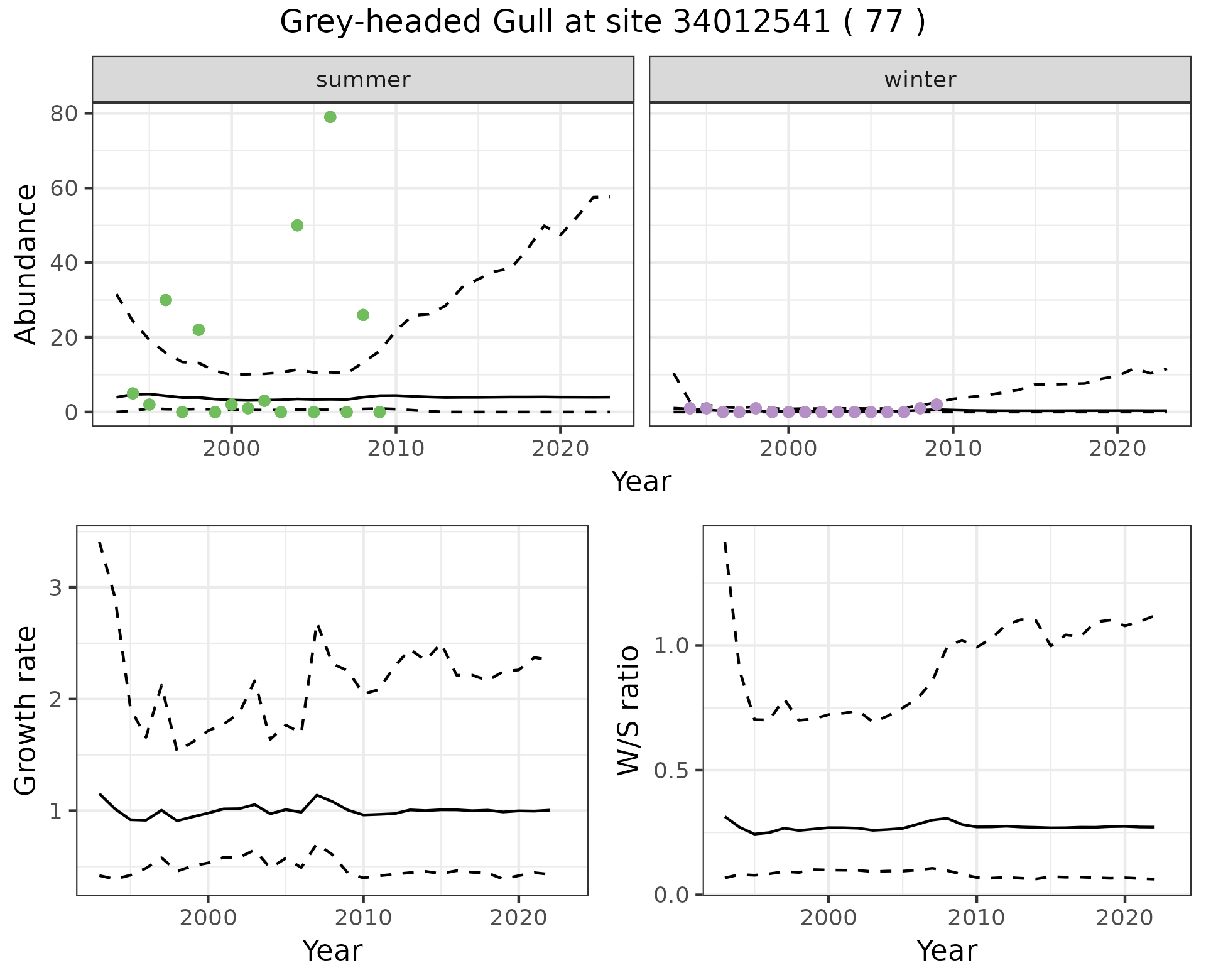Click the winter facet header strip
Viewport: 1206px width, 980px height.
[920, 80]
